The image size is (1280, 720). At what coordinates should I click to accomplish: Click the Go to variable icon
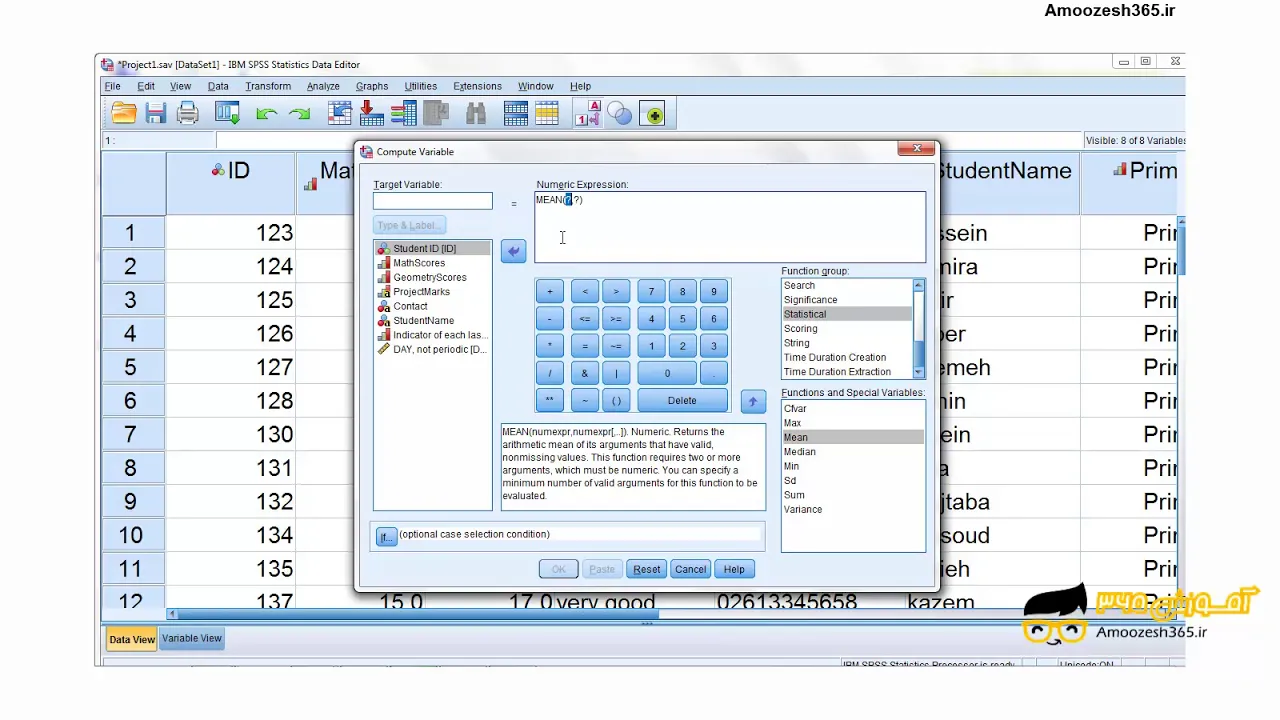click(x=372, y=114)
